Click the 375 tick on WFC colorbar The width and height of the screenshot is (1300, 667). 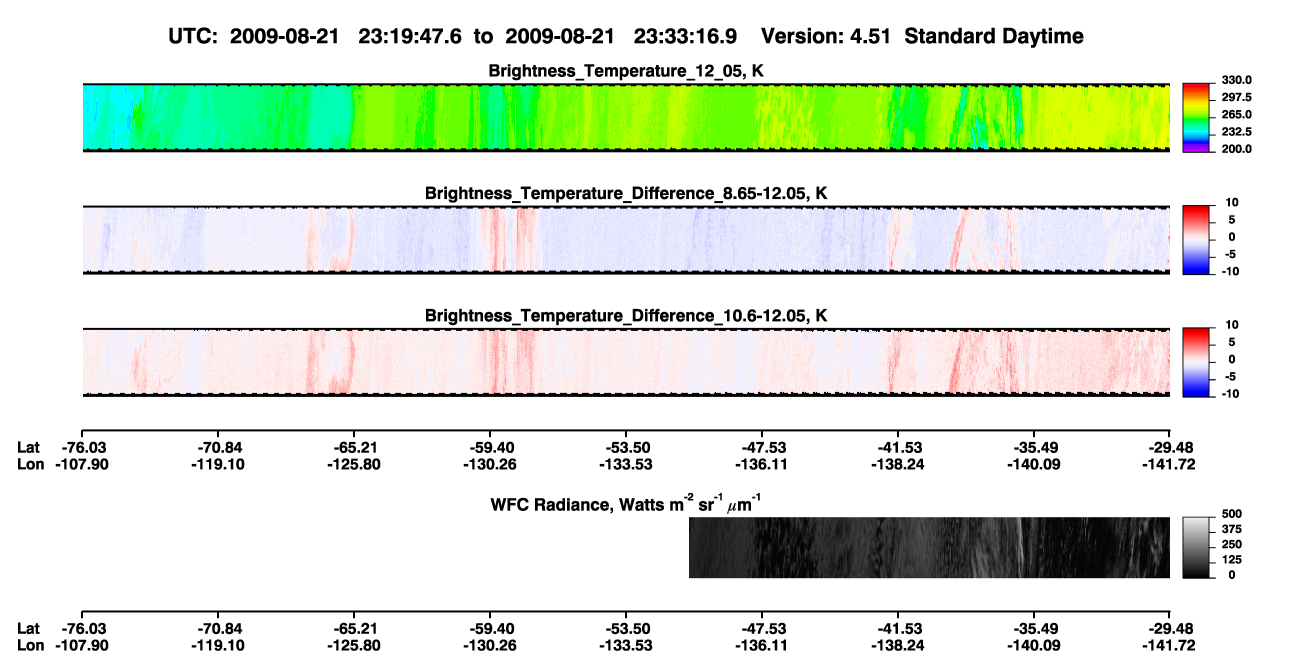(x=1231, y=530)
